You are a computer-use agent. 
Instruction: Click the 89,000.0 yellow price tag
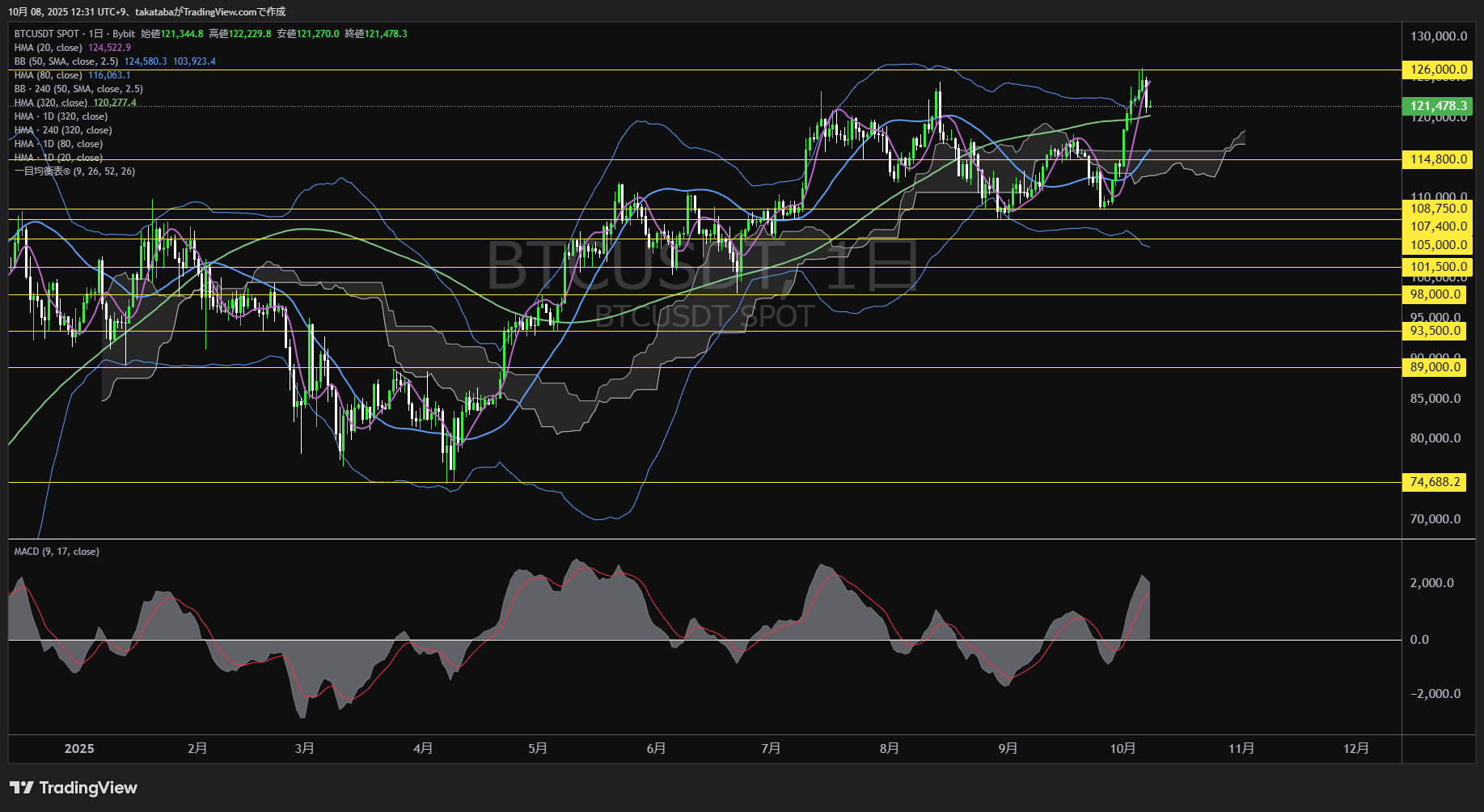coord(1435,367)
